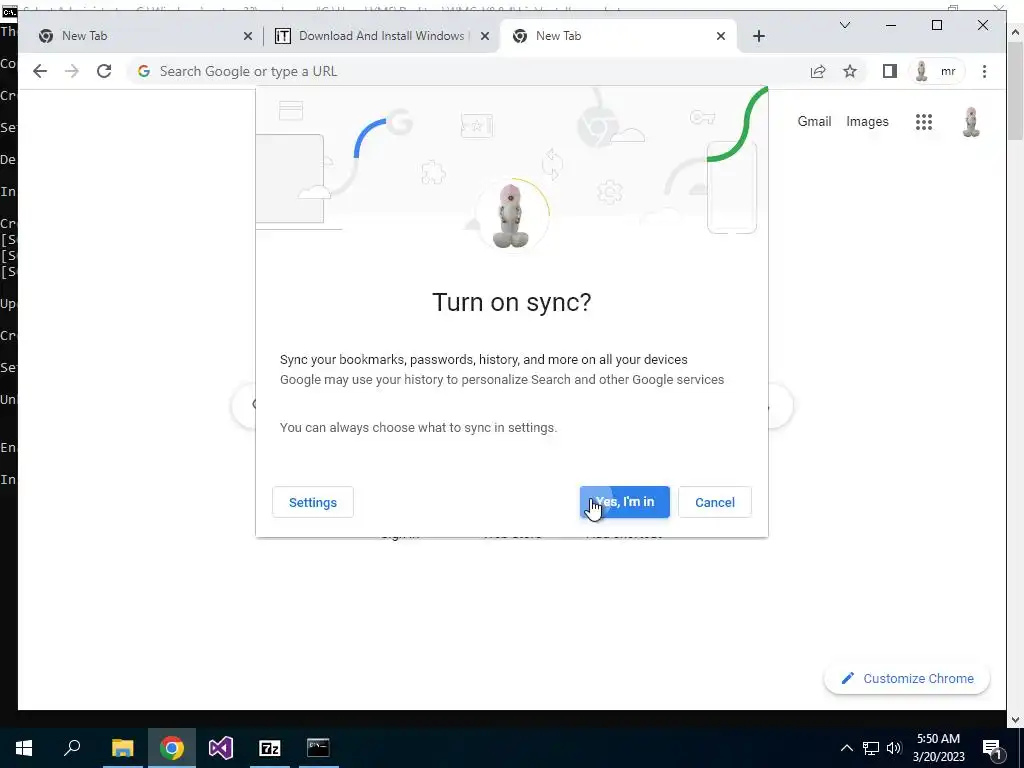This screenshot has height=768, width=1024.
Task: Select the active third New Tab
Action: [617, 36]
